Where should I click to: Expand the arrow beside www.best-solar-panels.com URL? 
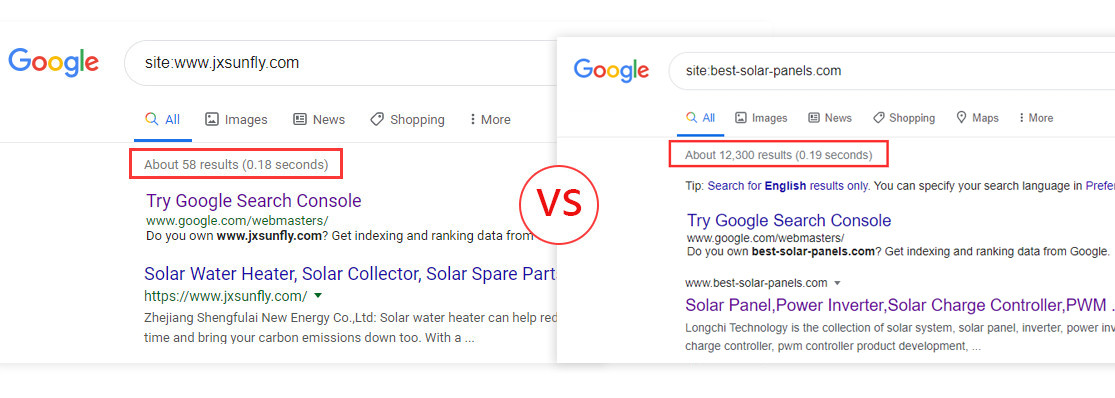(x=838, y=284)
